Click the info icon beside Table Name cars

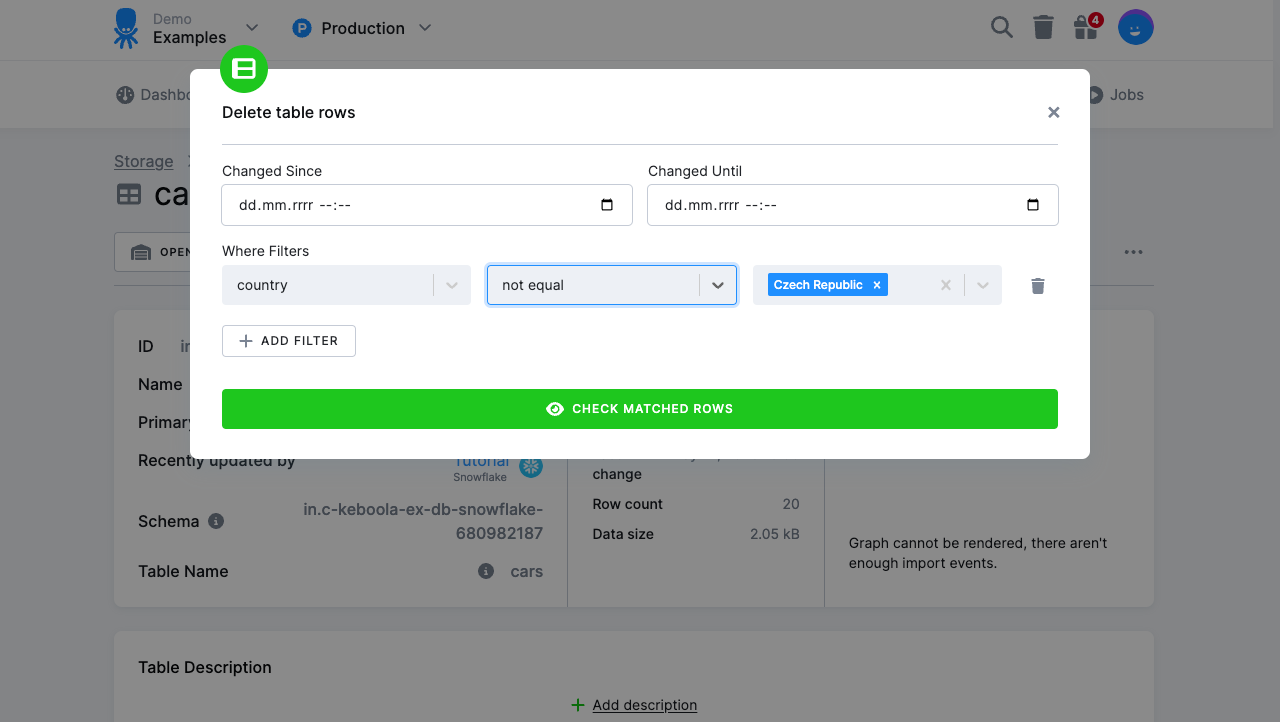(x=485, y=571)
